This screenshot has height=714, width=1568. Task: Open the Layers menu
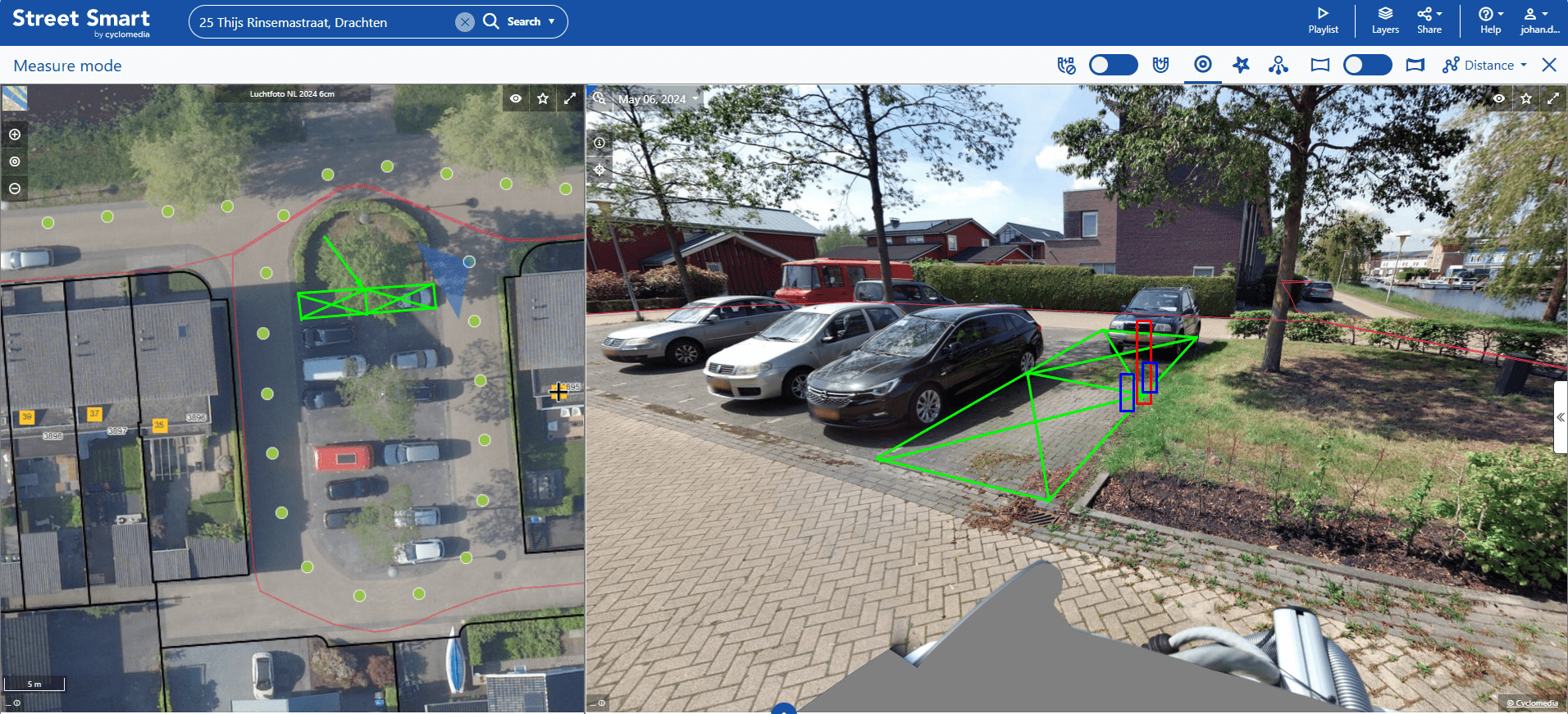click(1385, 20)
